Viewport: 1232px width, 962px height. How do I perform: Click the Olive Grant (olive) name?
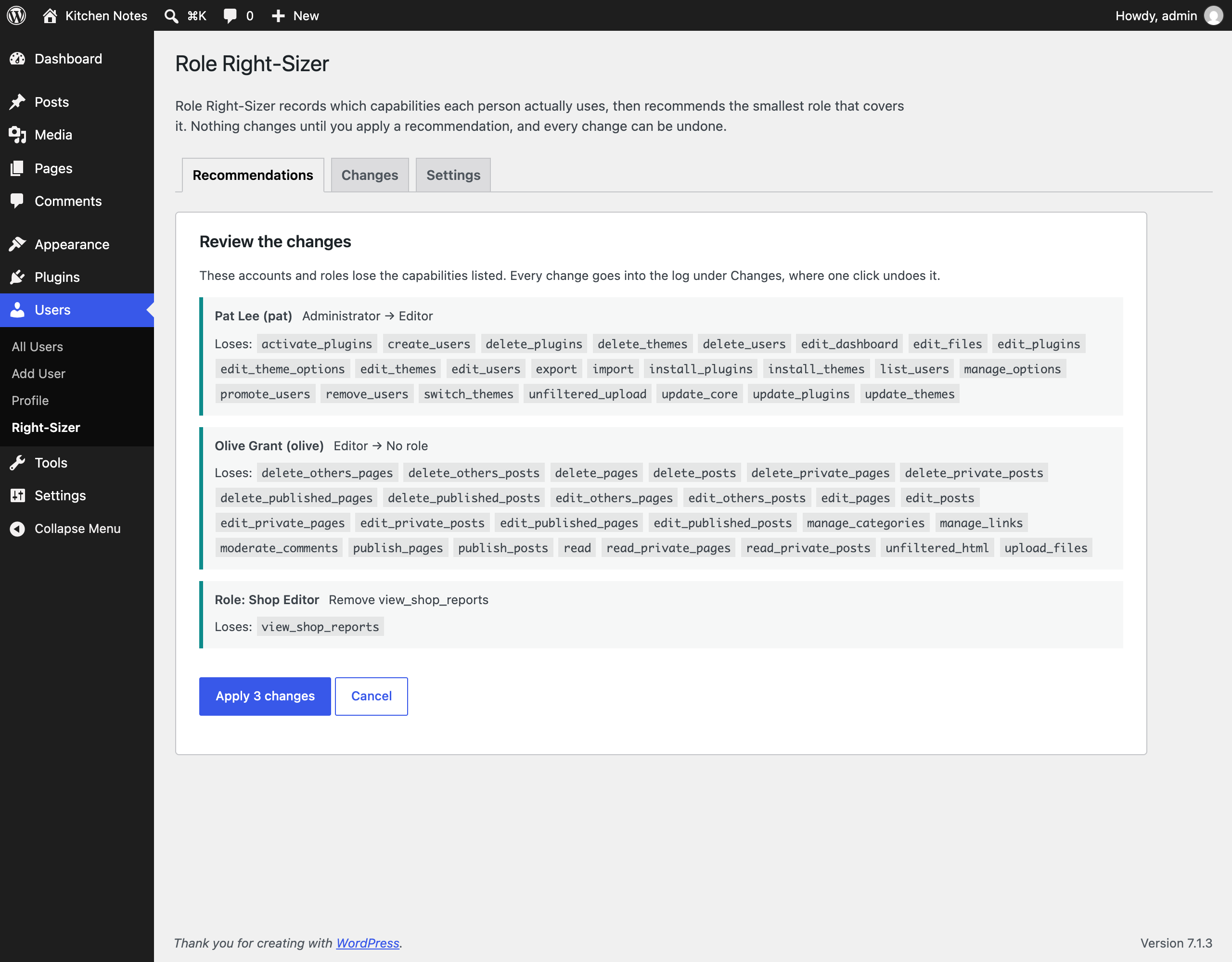269,446
